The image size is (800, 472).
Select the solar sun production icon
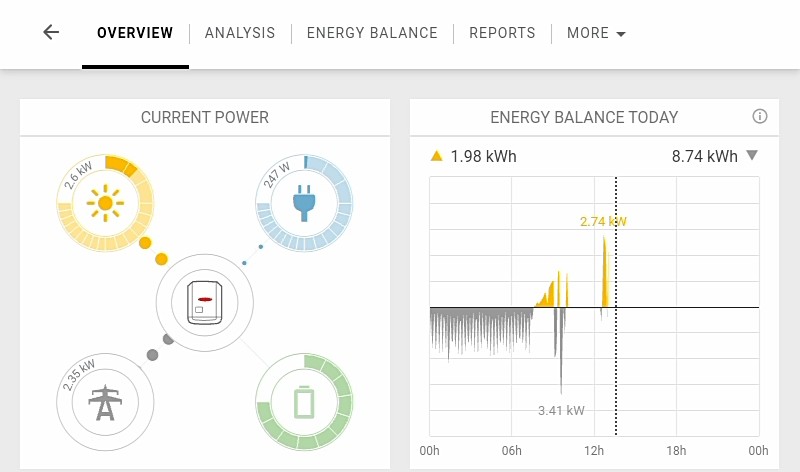pos(105,203)
